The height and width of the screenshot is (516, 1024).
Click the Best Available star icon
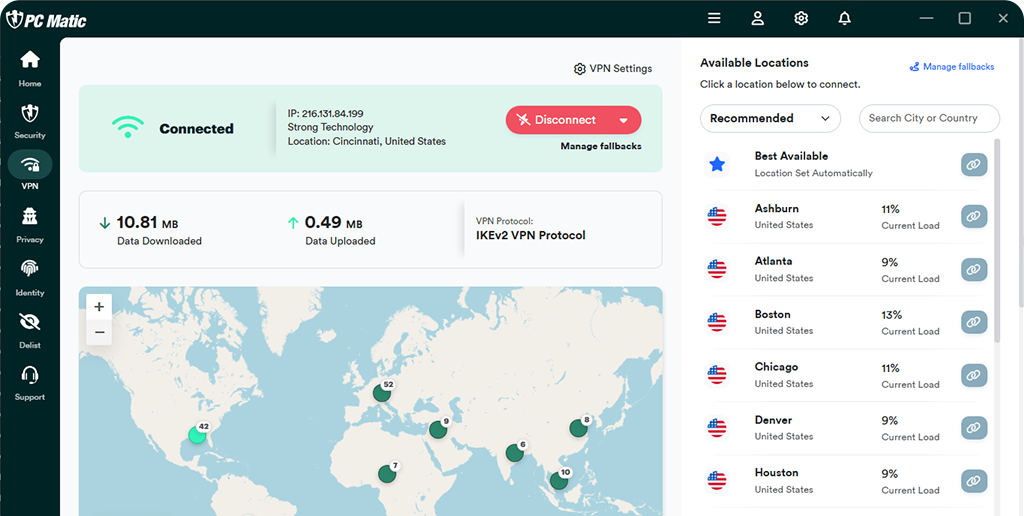(x=717, y=164)
